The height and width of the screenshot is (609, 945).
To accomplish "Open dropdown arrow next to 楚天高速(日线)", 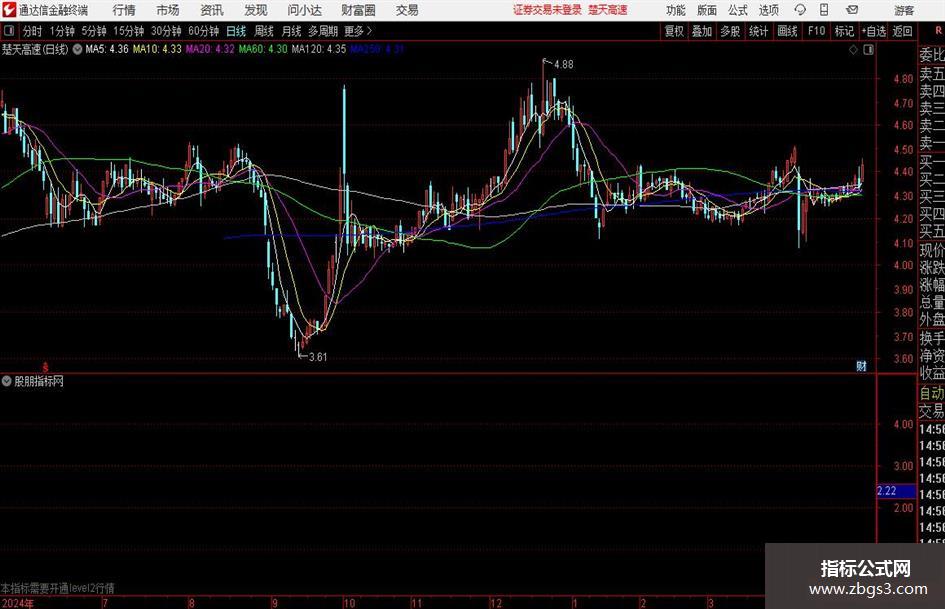I will 77,49.
